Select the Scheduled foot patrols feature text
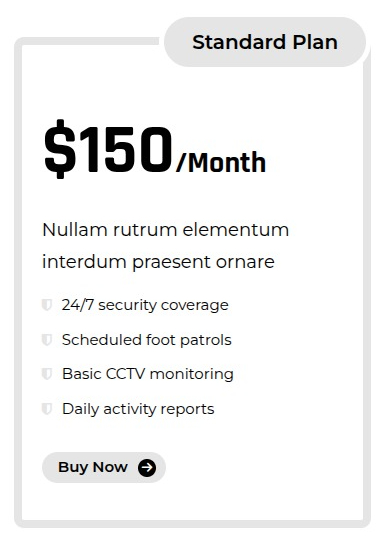This screenshot has height=540, width=391. coord(146,340)
